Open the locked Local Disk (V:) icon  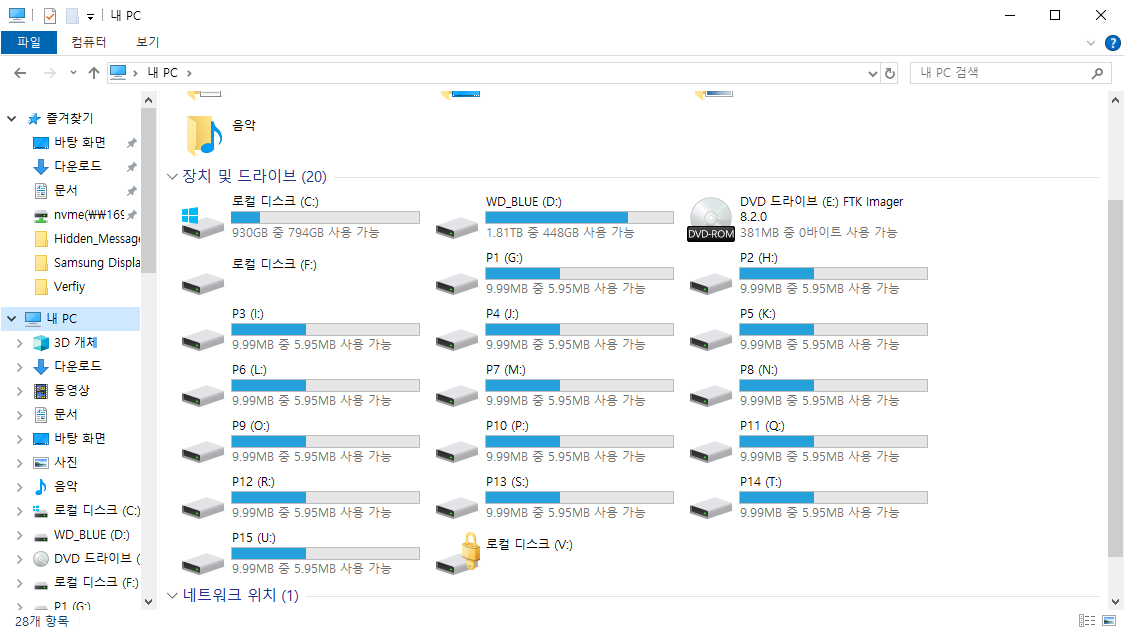tap(457, 553)
